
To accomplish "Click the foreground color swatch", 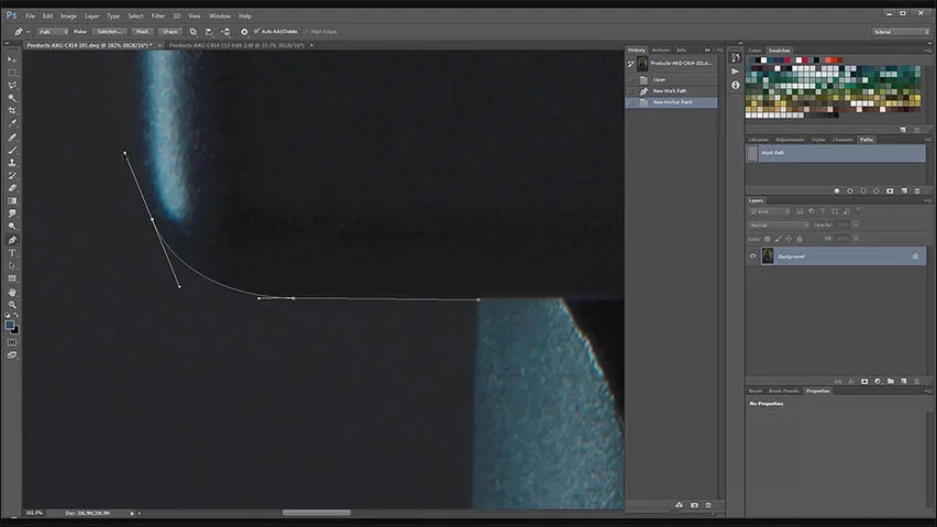I will 9,325.
